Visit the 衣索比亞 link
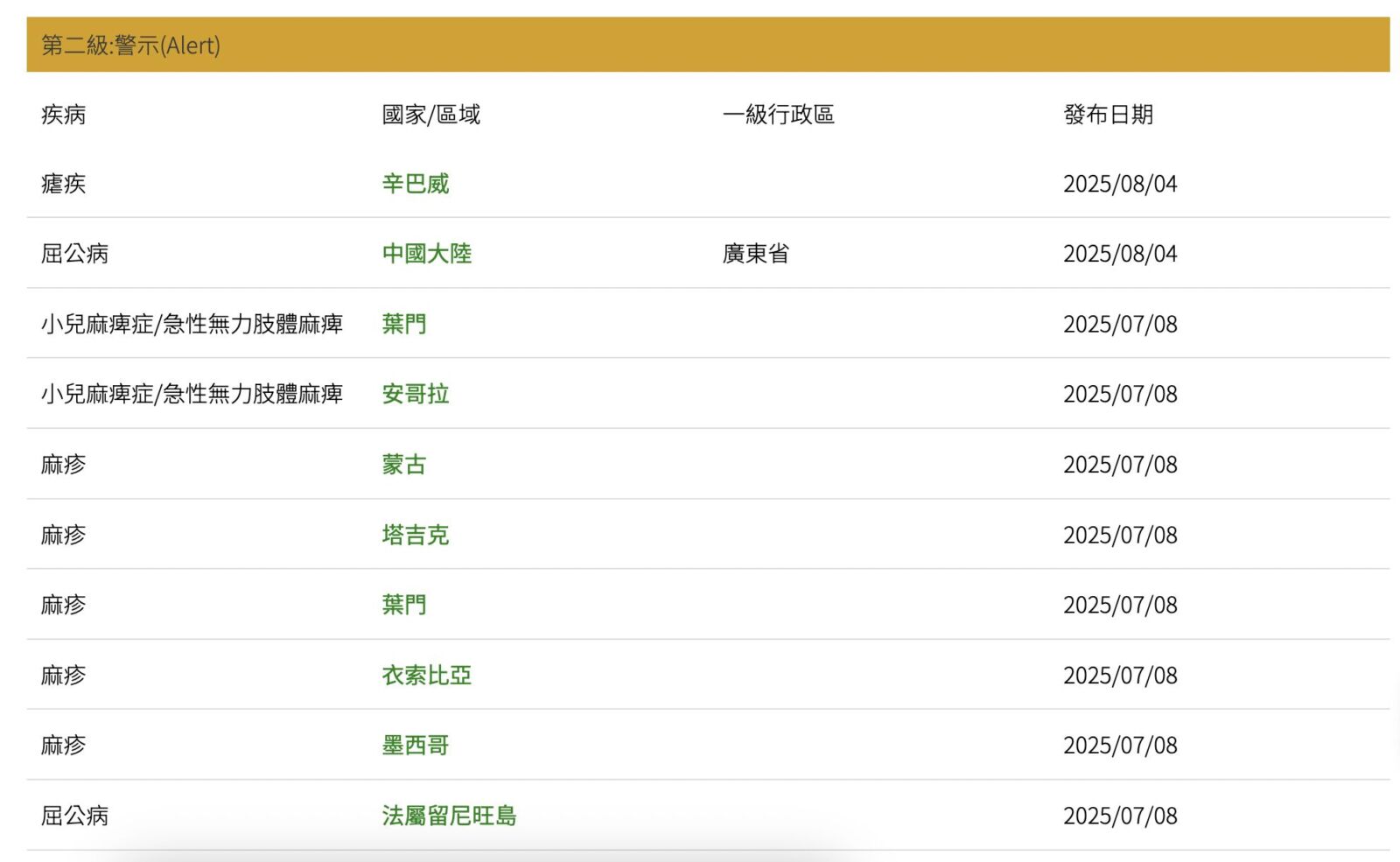The width and height of the screenshot is (1400, 862). tap(426, 676)
